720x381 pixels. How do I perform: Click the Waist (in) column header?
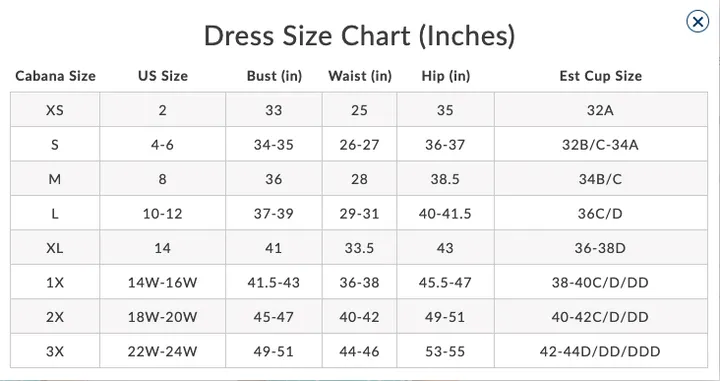(360, 76)
